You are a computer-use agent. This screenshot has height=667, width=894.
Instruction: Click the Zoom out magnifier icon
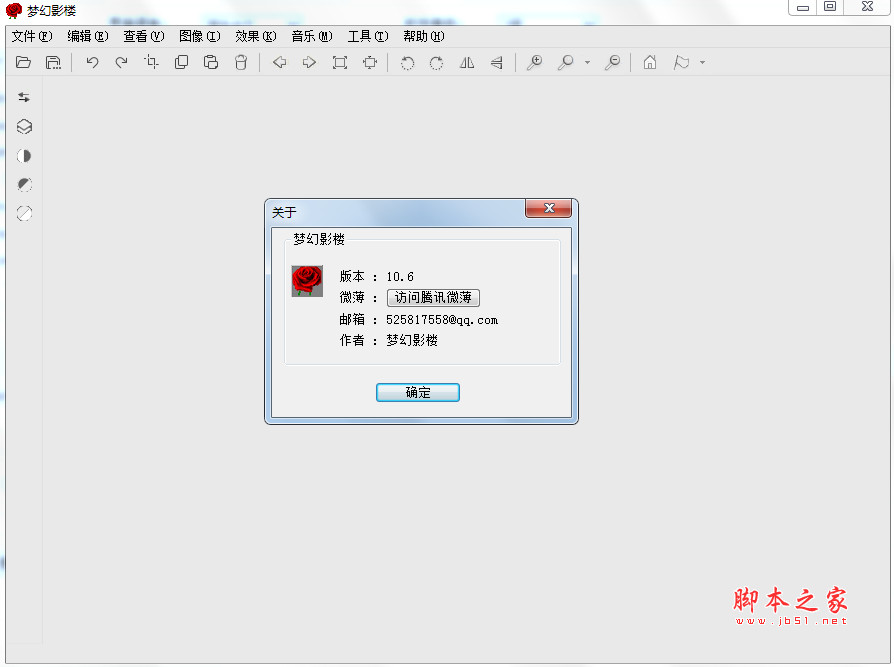[x=612, y=62]
